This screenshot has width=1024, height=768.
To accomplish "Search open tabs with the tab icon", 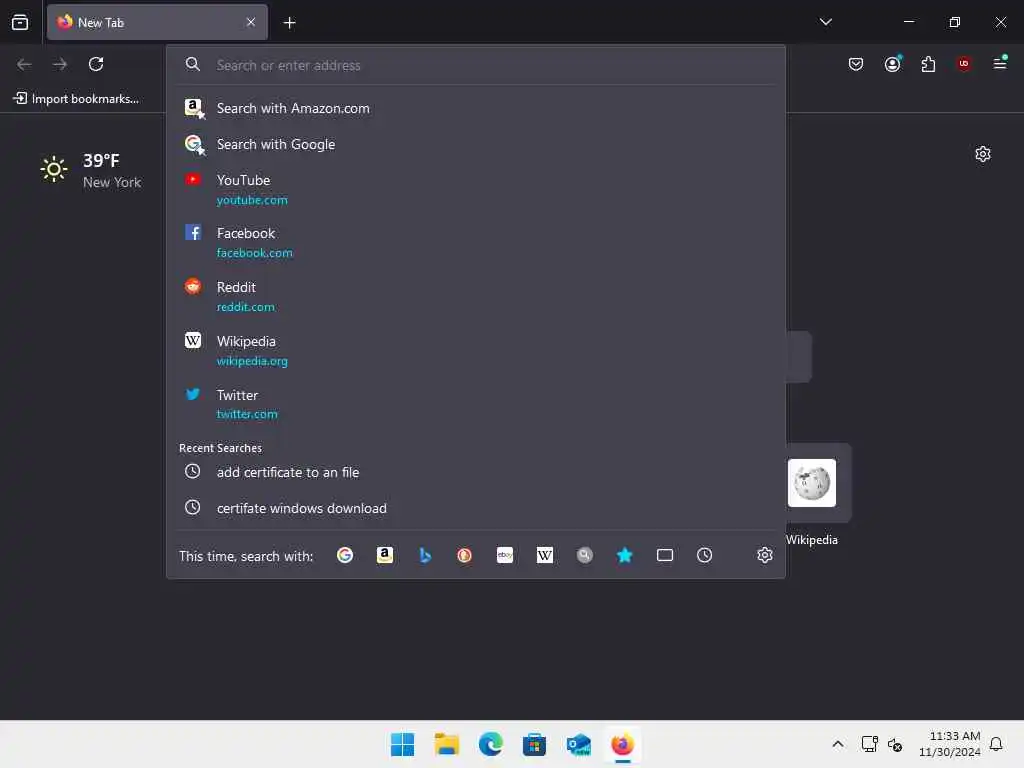I will [665, 555].
